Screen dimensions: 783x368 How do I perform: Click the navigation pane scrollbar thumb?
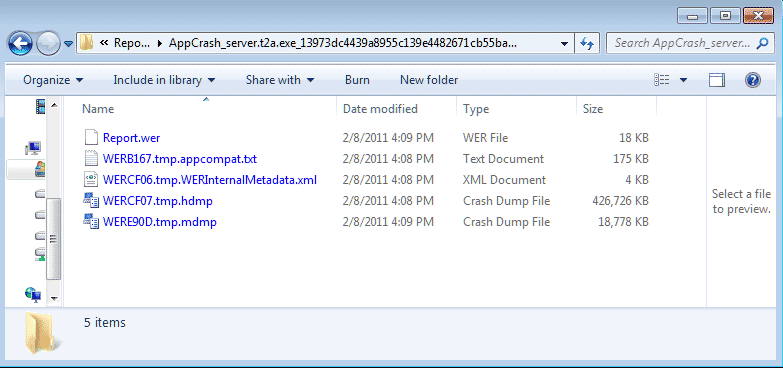(x=54, y=239)
